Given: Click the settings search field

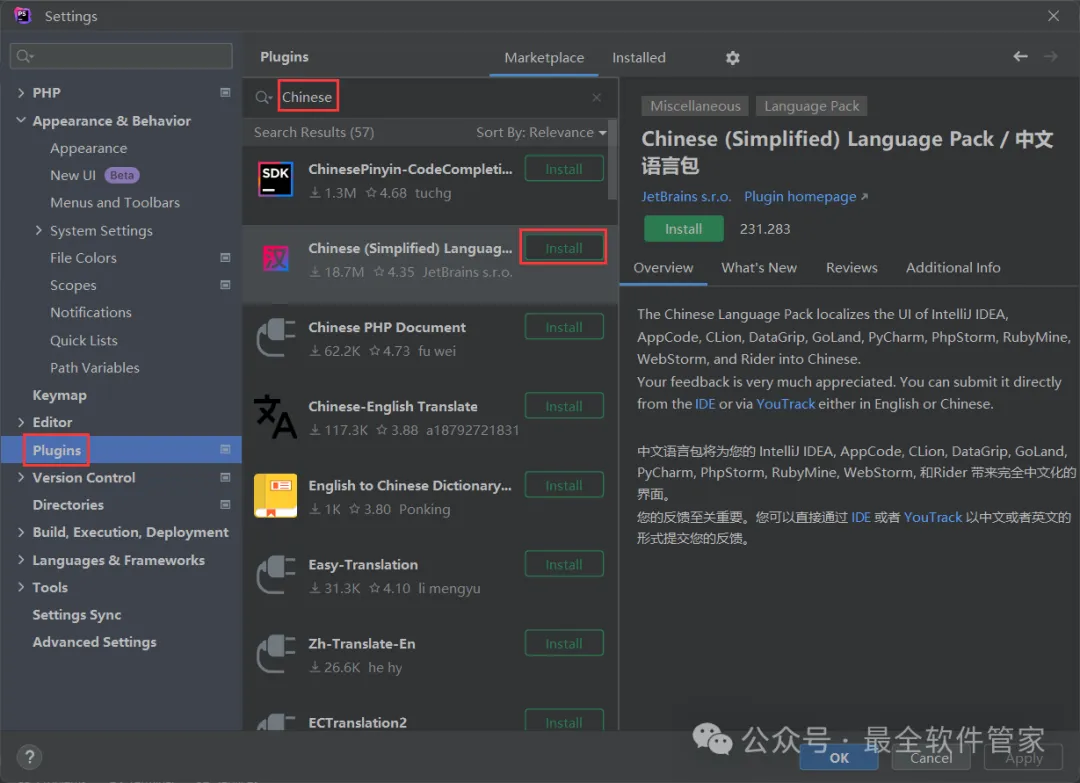Looking at the screenshot, I should 121,56.
